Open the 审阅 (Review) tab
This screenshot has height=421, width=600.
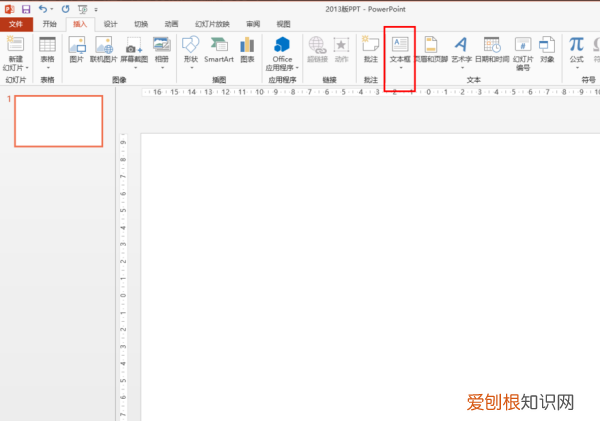coord(253,24)
